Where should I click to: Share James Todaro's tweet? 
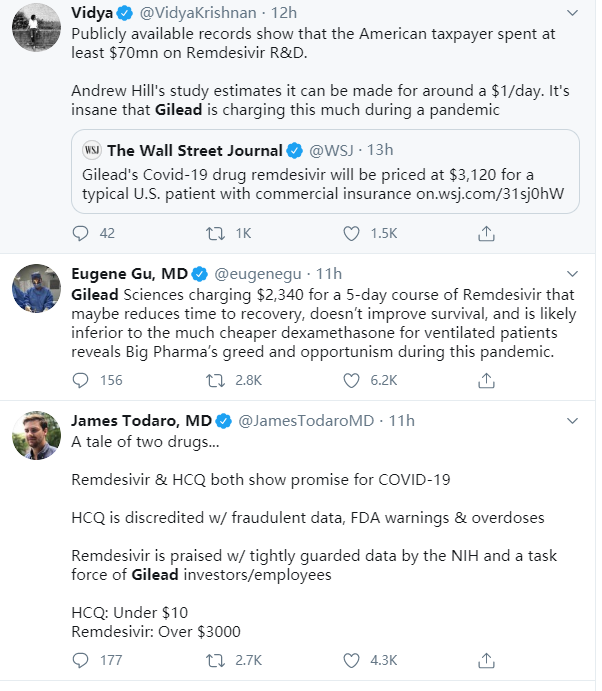coord(486,660)
